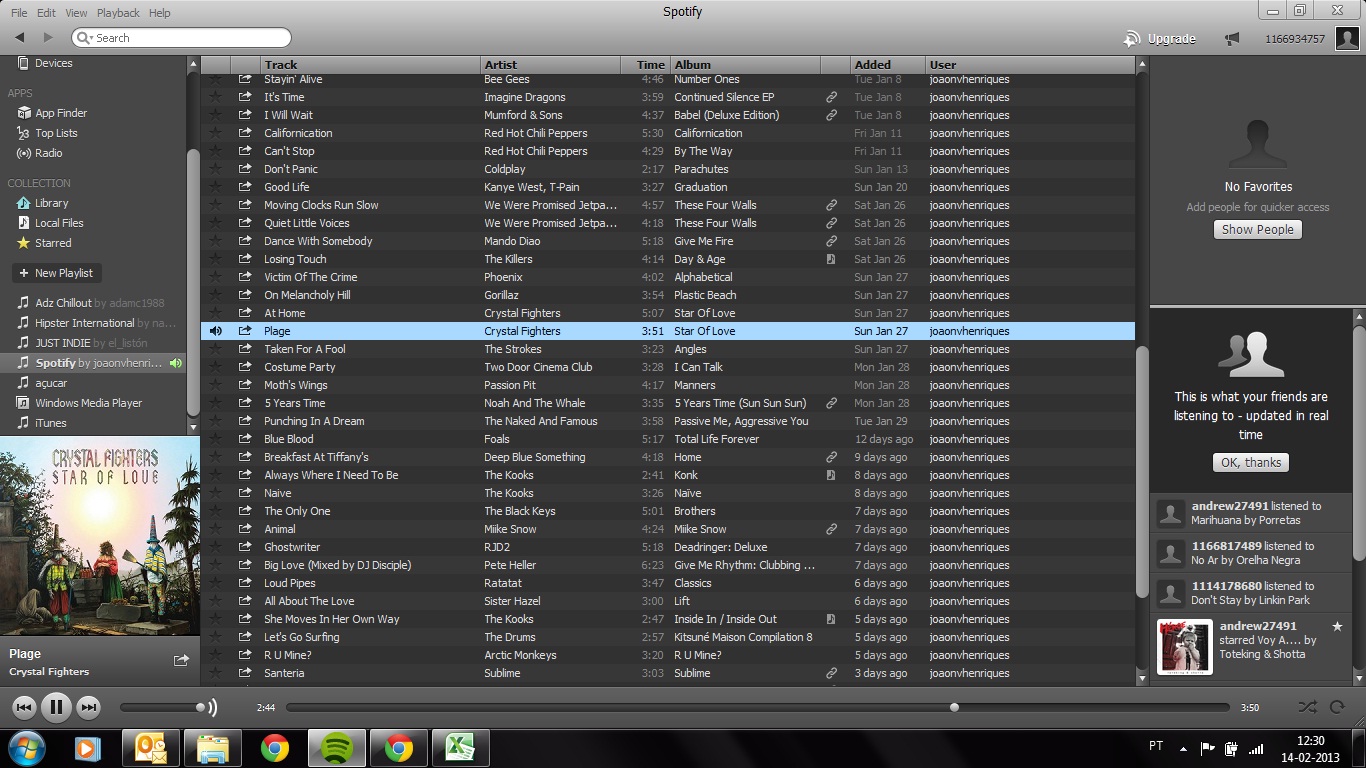
Task: Star the track Can't Stop
Action: click(x=215, y=151)
